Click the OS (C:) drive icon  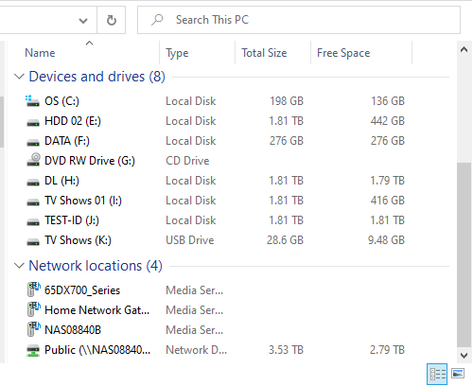pyautogui.click(x=33, y=101)
